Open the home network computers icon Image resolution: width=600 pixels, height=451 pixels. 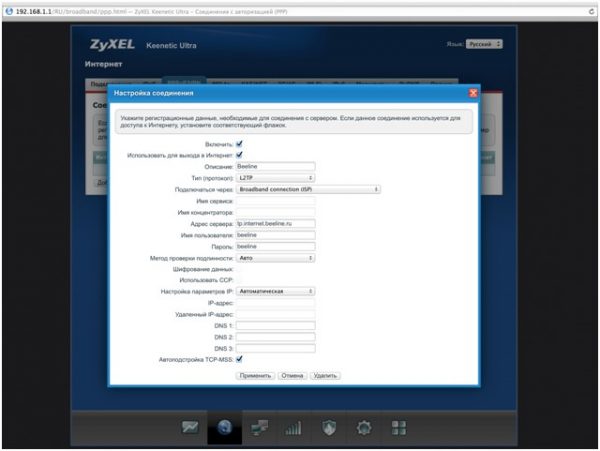(259, 428)
